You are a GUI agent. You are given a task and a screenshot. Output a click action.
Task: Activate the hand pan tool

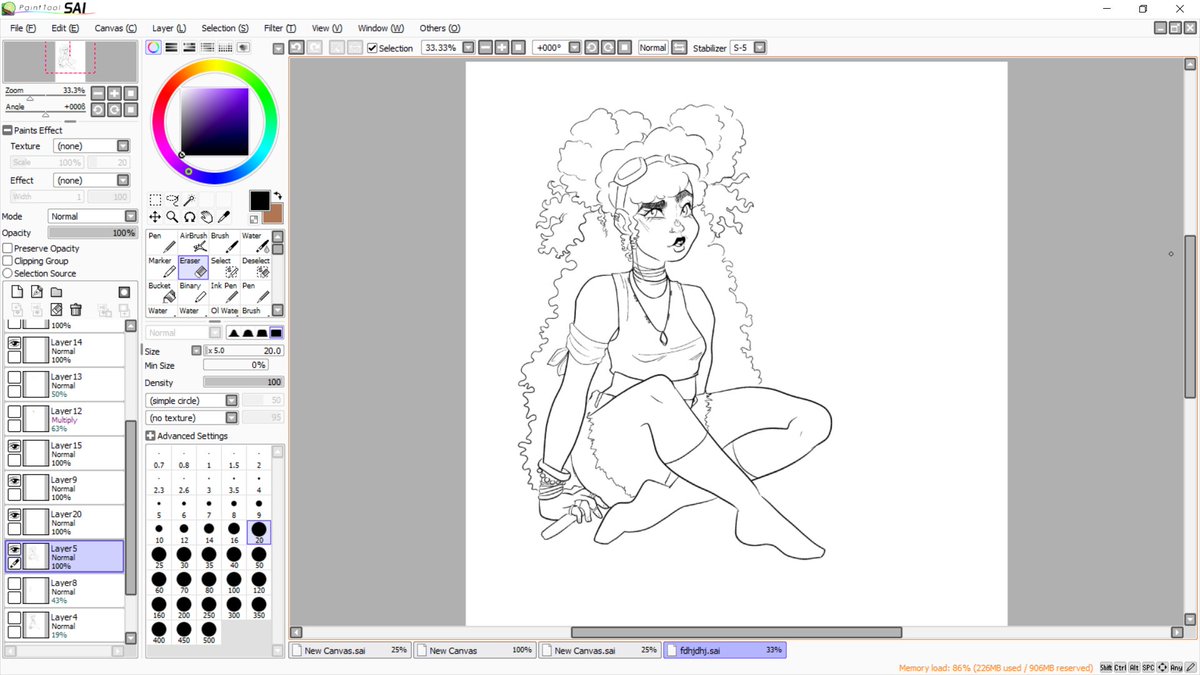click(x=206, y=217)
